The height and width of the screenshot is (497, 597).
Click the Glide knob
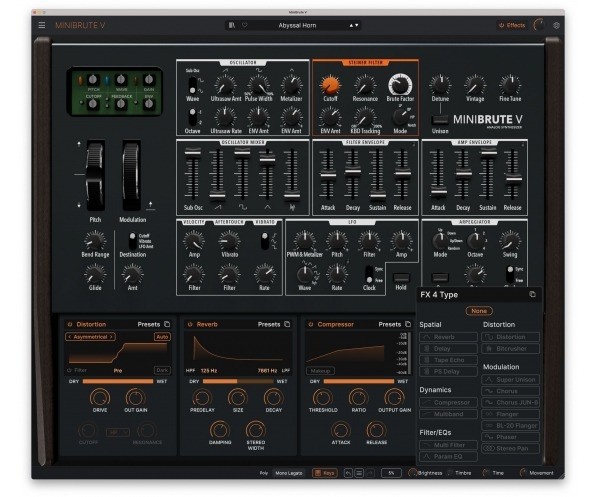tap(95, 275)
